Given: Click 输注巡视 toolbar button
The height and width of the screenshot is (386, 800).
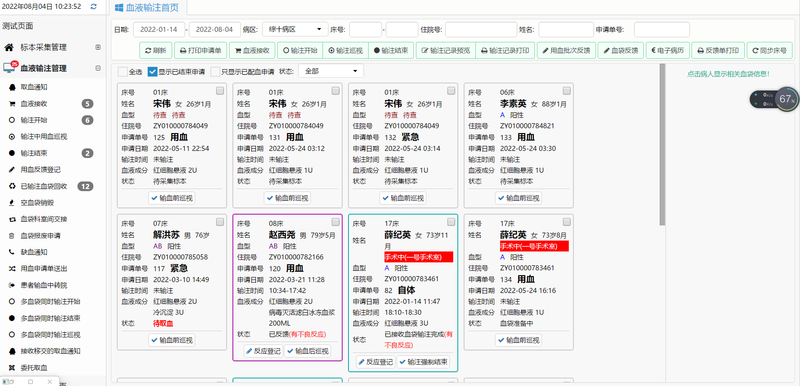Looking at the screenshot, I should tap(345, 50).
